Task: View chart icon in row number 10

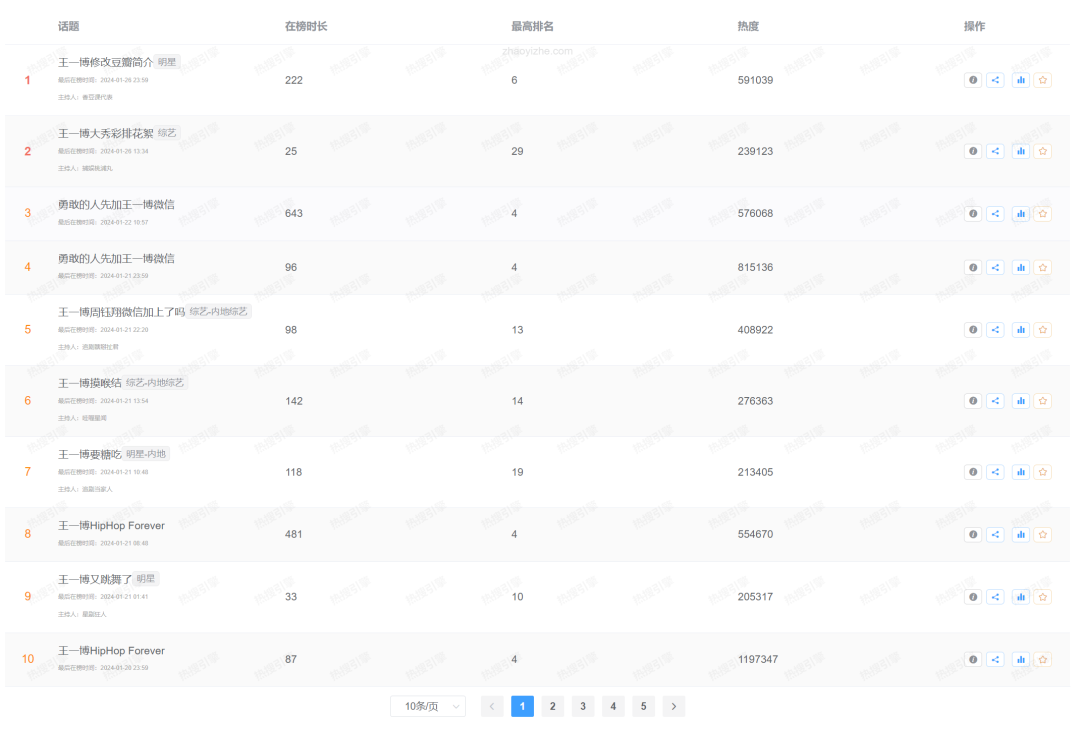Action: (x=1020, y=659)
